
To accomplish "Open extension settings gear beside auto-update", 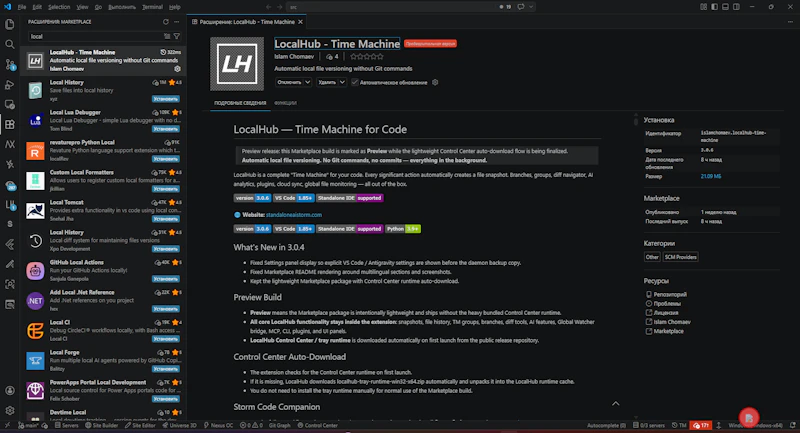I will pyautogui.click(x=435, y=82).
